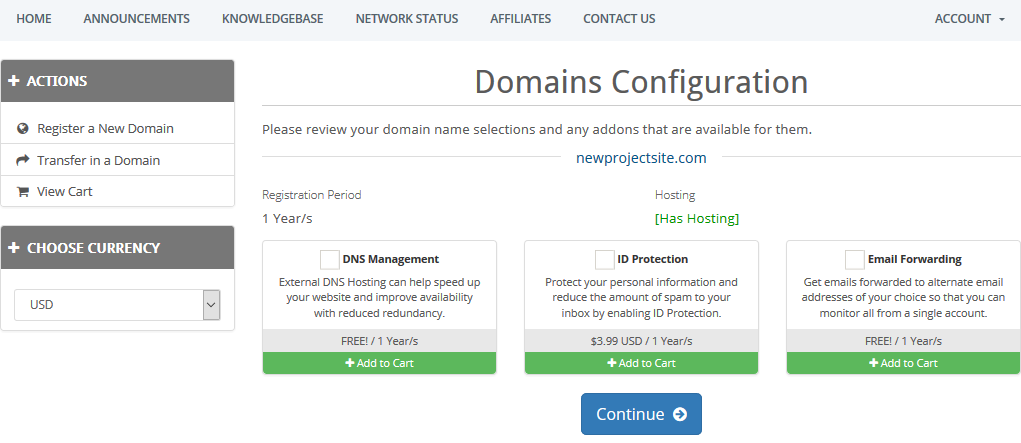Viewport: 1021px width, 443px height.
Task: Click the arrow circle icon on Continue button
Action: [680, 414]
